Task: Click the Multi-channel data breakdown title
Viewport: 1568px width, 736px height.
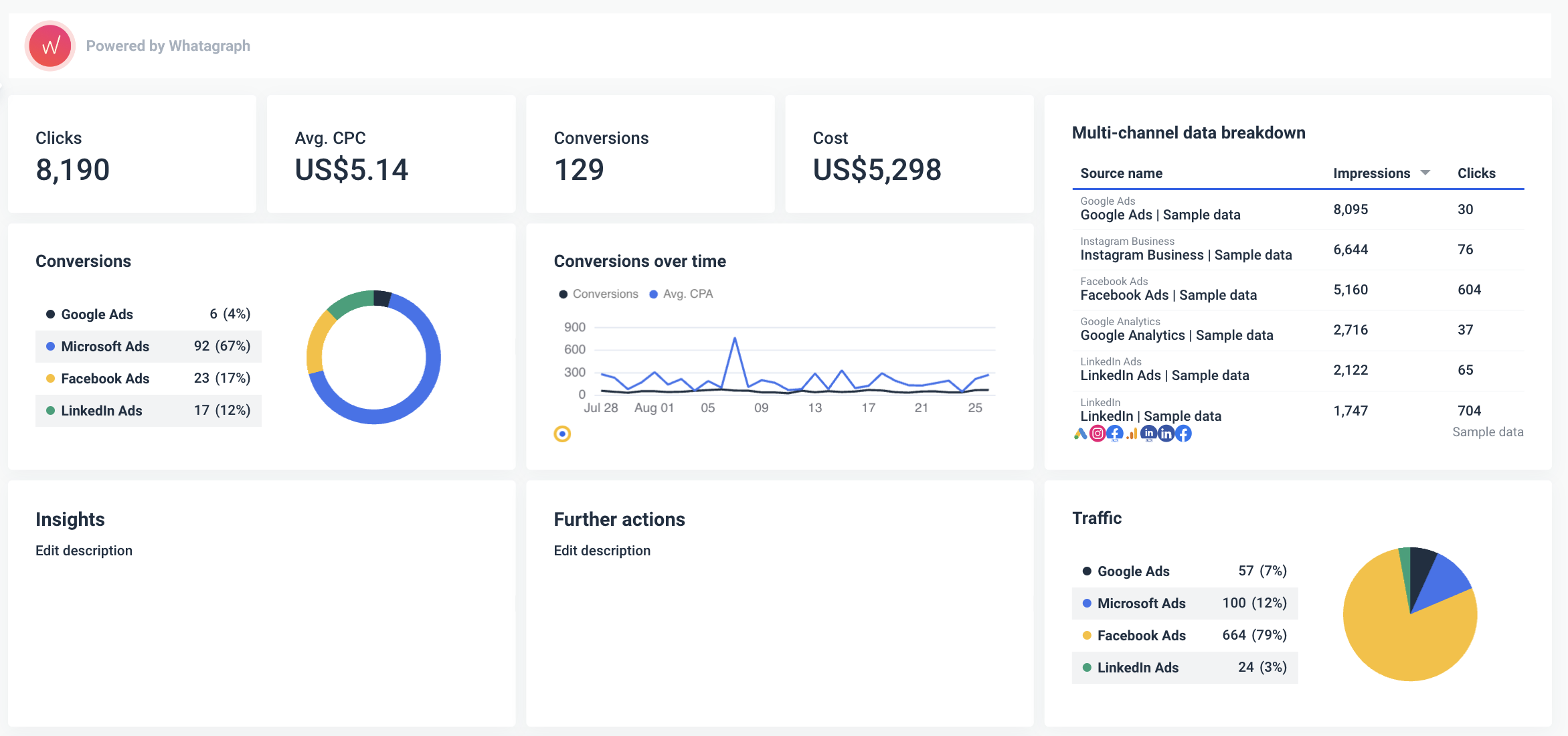Action: point(1189,133)
